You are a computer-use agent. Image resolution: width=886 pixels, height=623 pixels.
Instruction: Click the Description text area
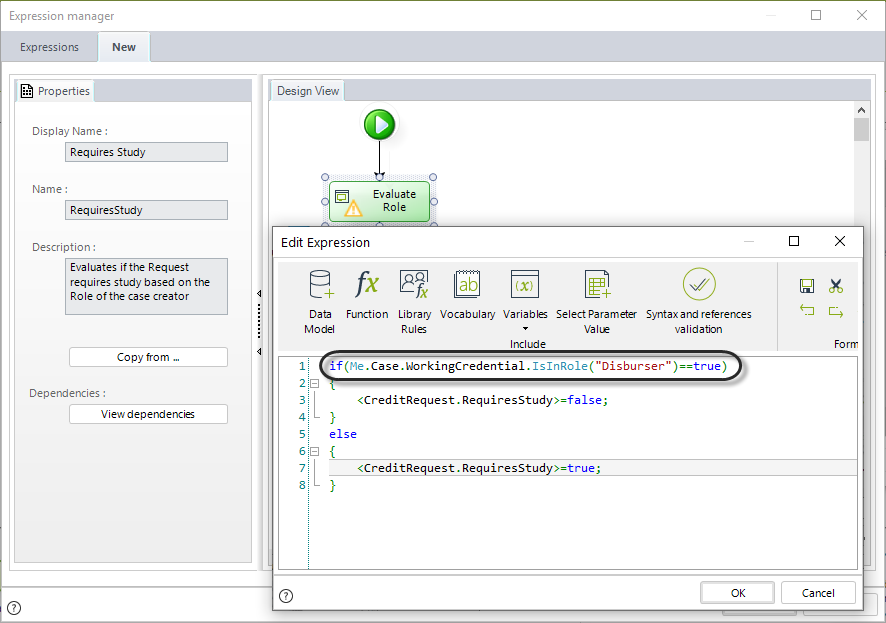146,286
